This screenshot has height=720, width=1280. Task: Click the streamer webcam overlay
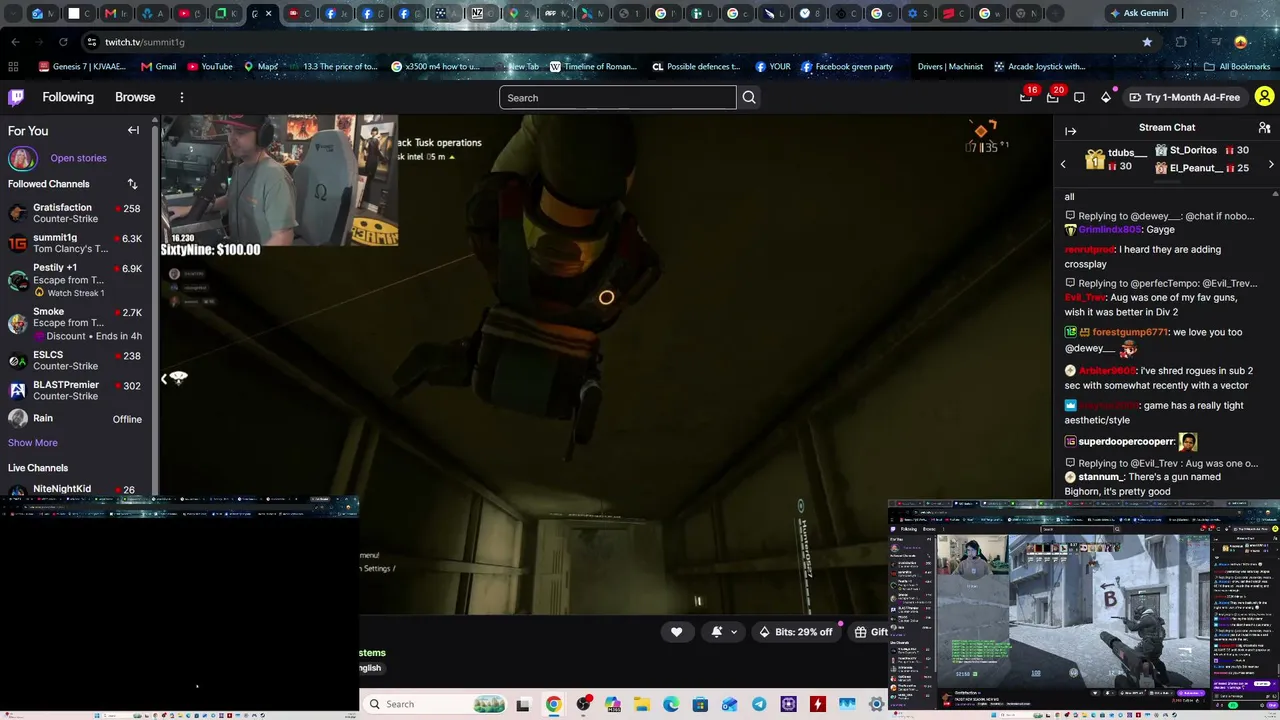click(279, 180)
